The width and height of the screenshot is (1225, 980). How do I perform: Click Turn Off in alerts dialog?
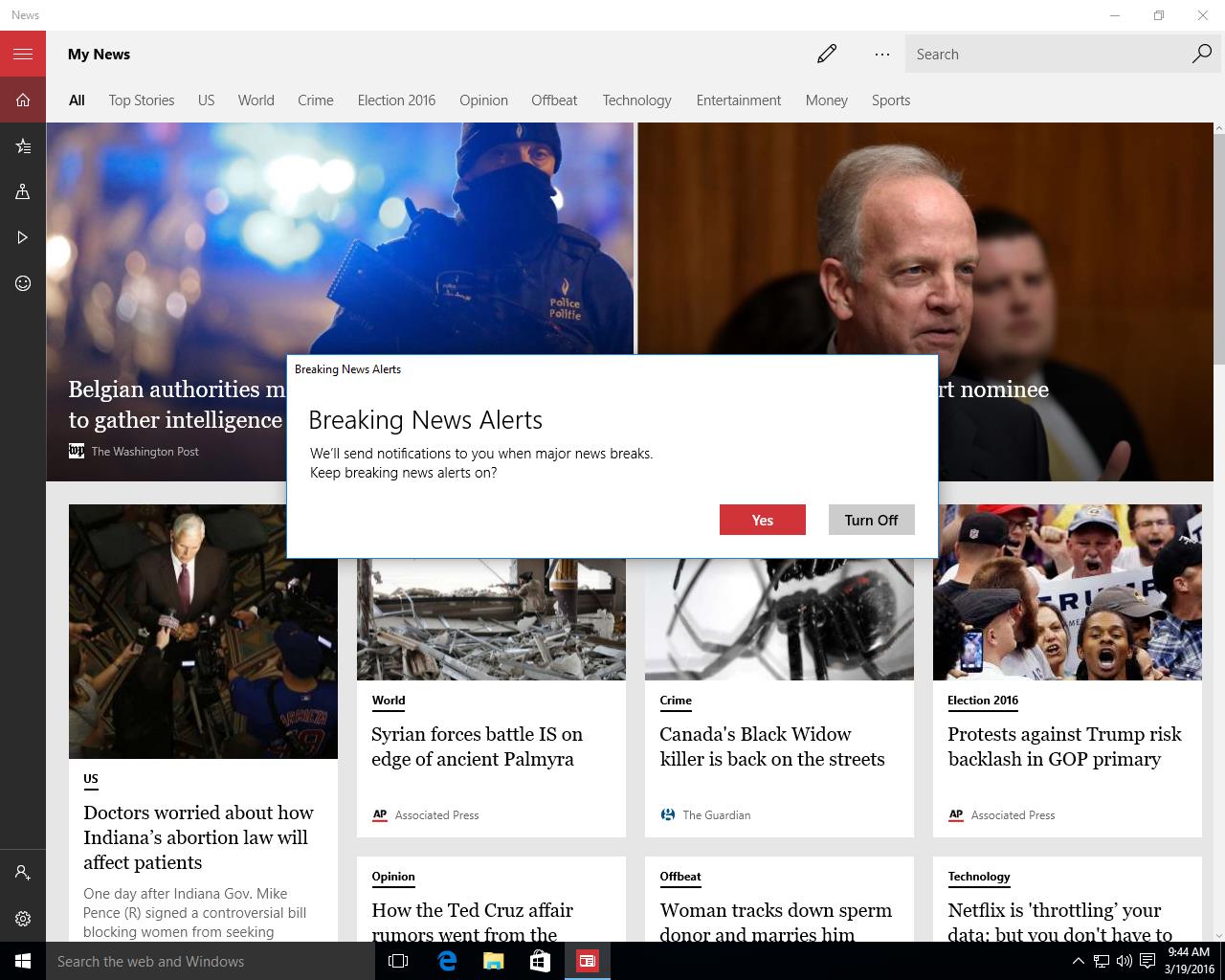871,520
